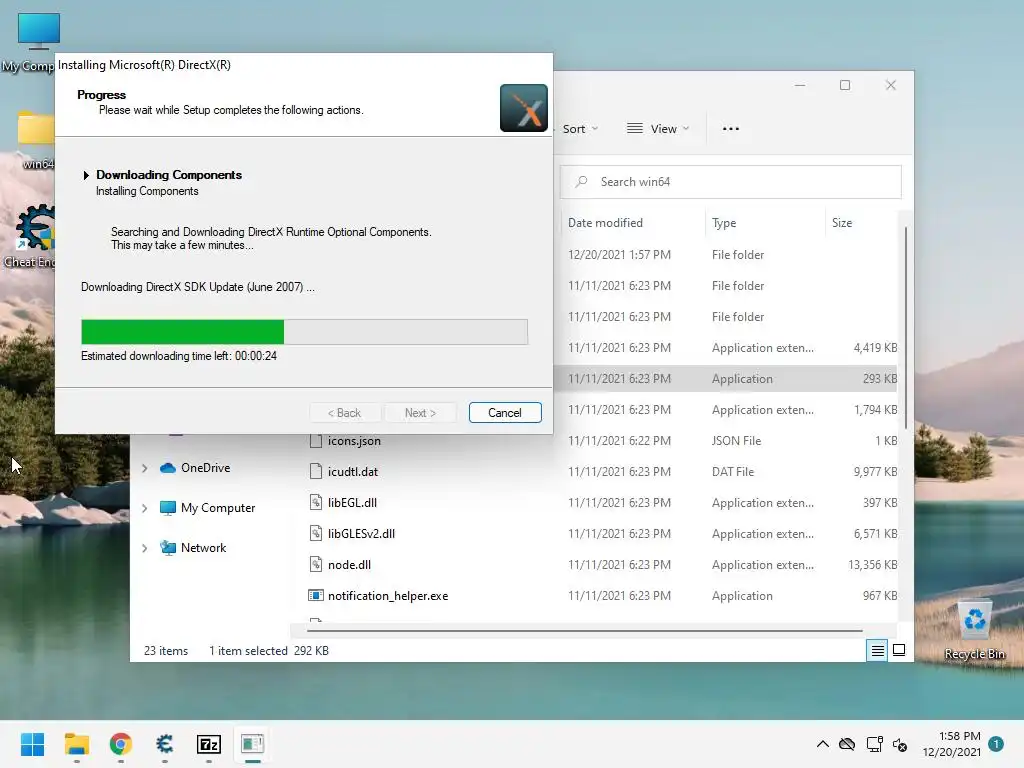Click the libGLESv2.dll file icon
Screen dimensions: 1024x768
(x=315, y=534)
